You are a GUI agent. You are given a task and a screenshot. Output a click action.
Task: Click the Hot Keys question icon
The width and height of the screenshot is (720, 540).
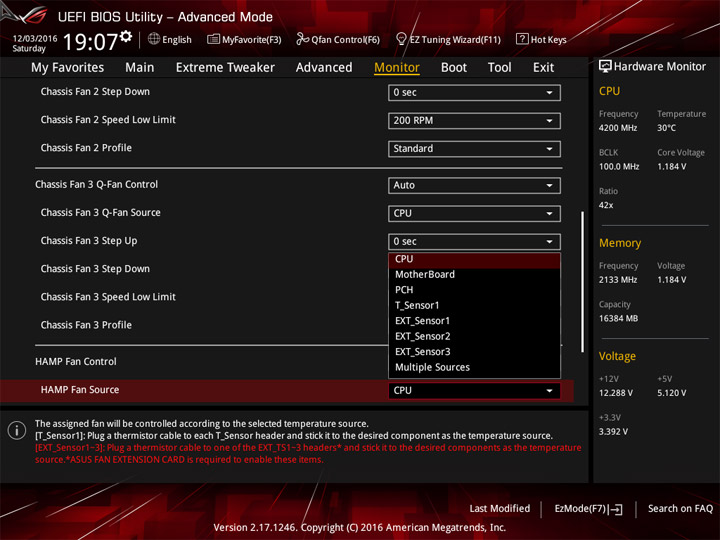click(522, 39)
